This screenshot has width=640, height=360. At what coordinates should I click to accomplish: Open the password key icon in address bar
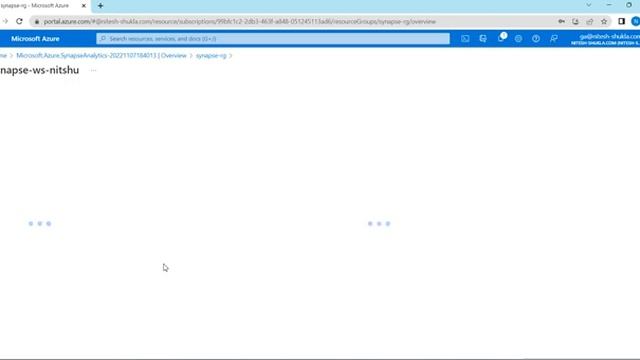point(562,21)
